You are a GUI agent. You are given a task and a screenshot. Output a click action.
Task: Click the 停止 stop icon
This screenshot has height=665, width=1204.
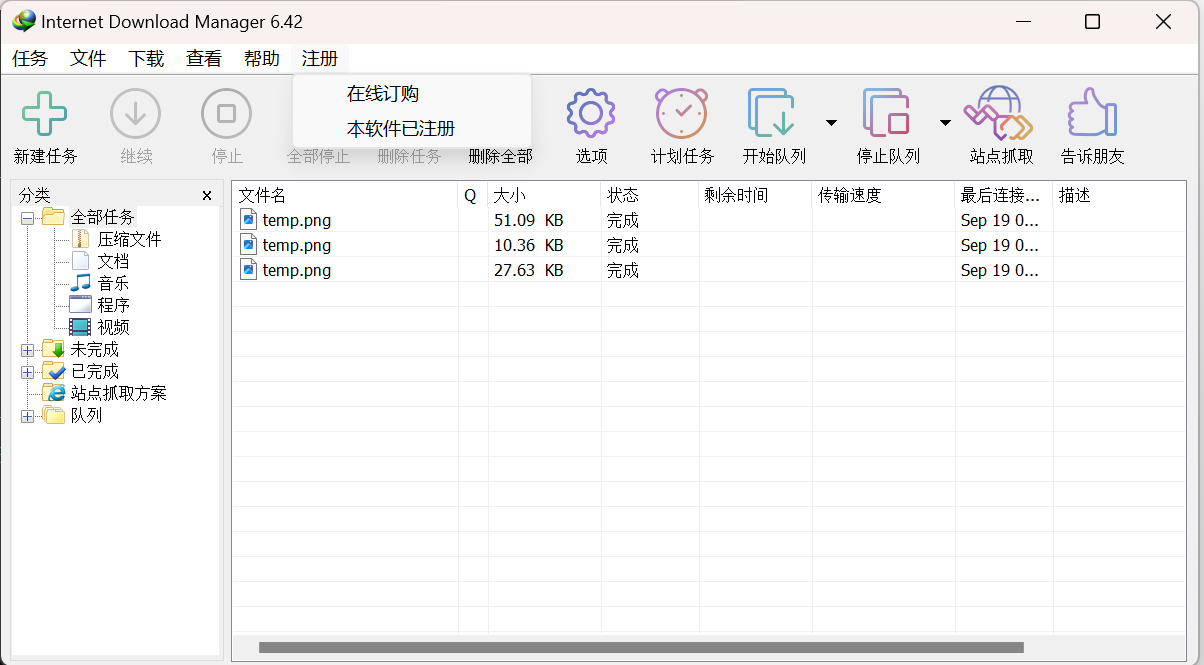(x=227, y=114)
